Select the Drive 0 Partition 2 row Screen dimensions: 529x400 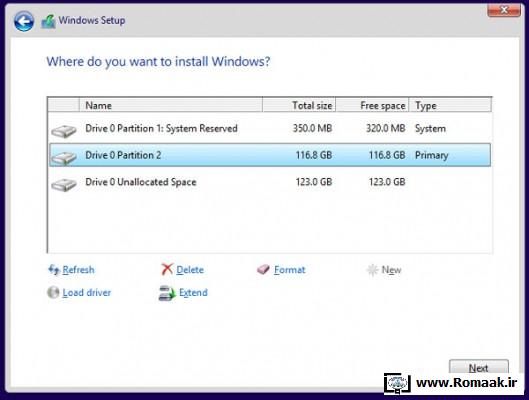[270, 155]
